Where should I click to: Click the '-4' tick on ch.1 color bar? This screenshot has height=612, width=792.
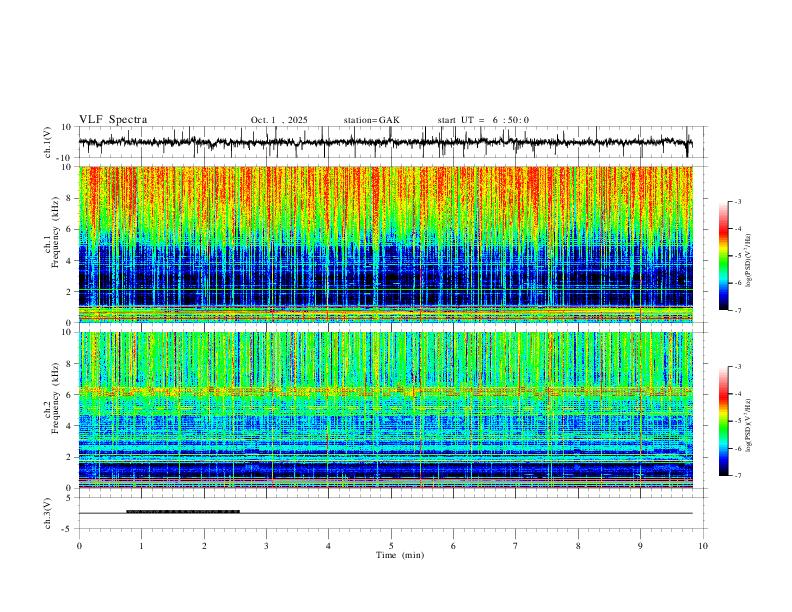click(x=738, y=229)
